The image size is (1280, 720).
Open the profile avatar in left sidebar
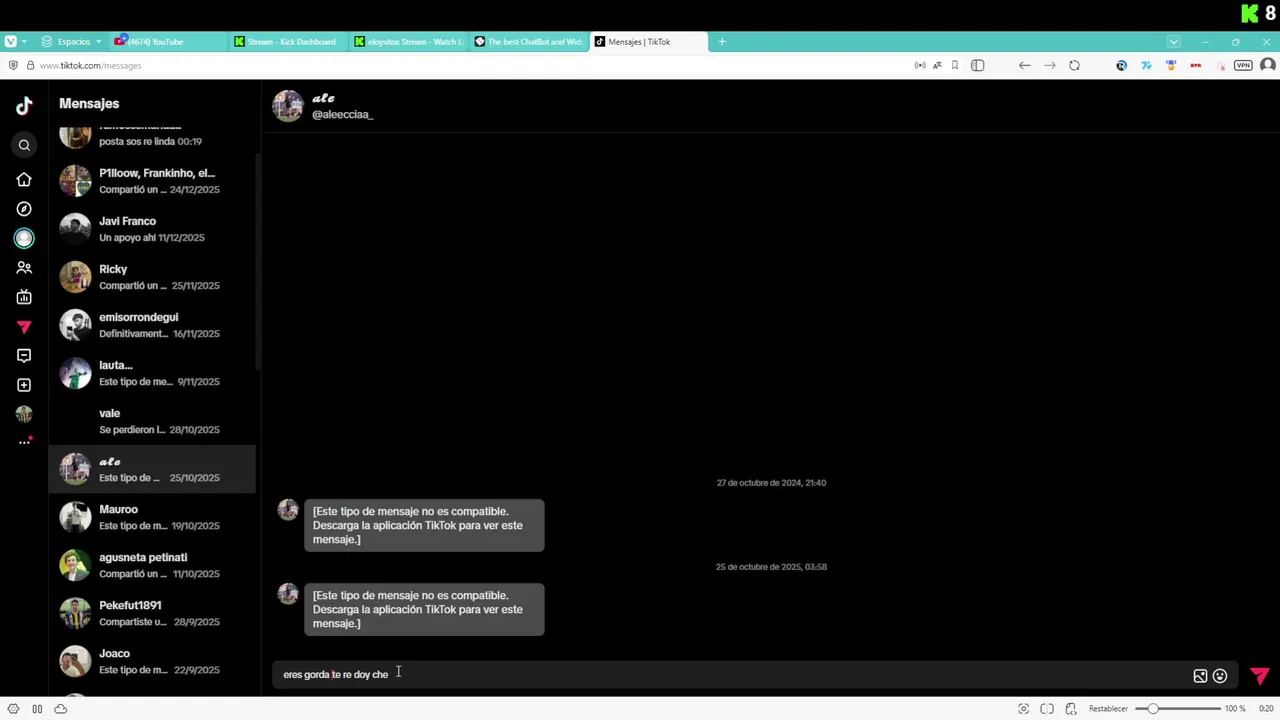point(24,414)
